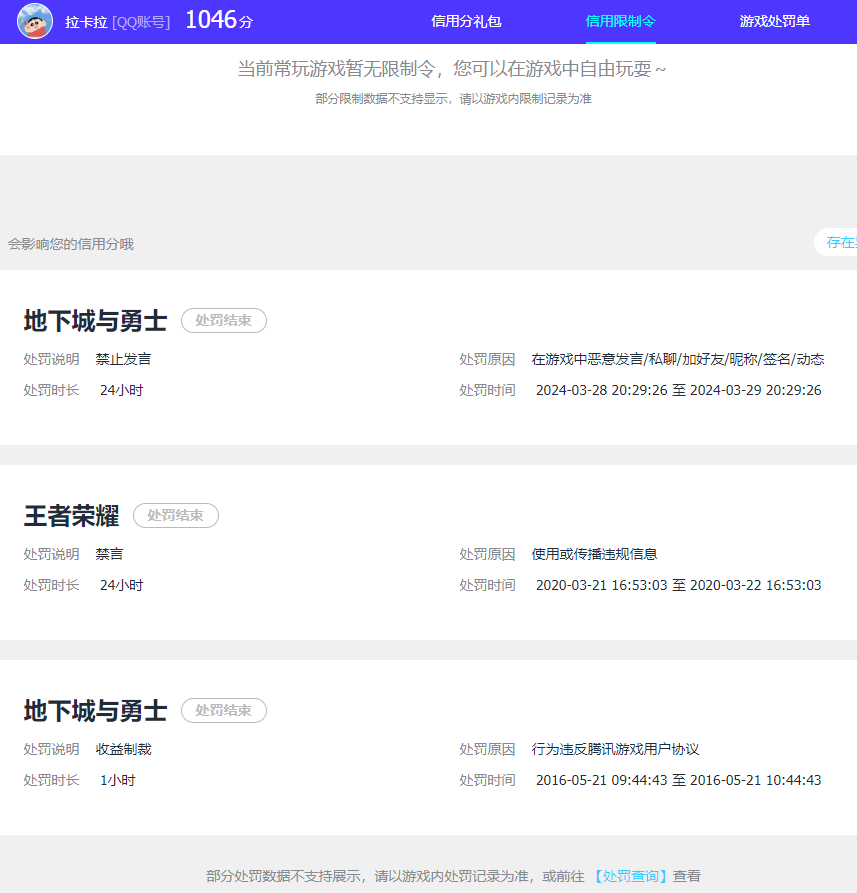Click the user avatar in the header
857x893 pixels.
coord(35,21)
